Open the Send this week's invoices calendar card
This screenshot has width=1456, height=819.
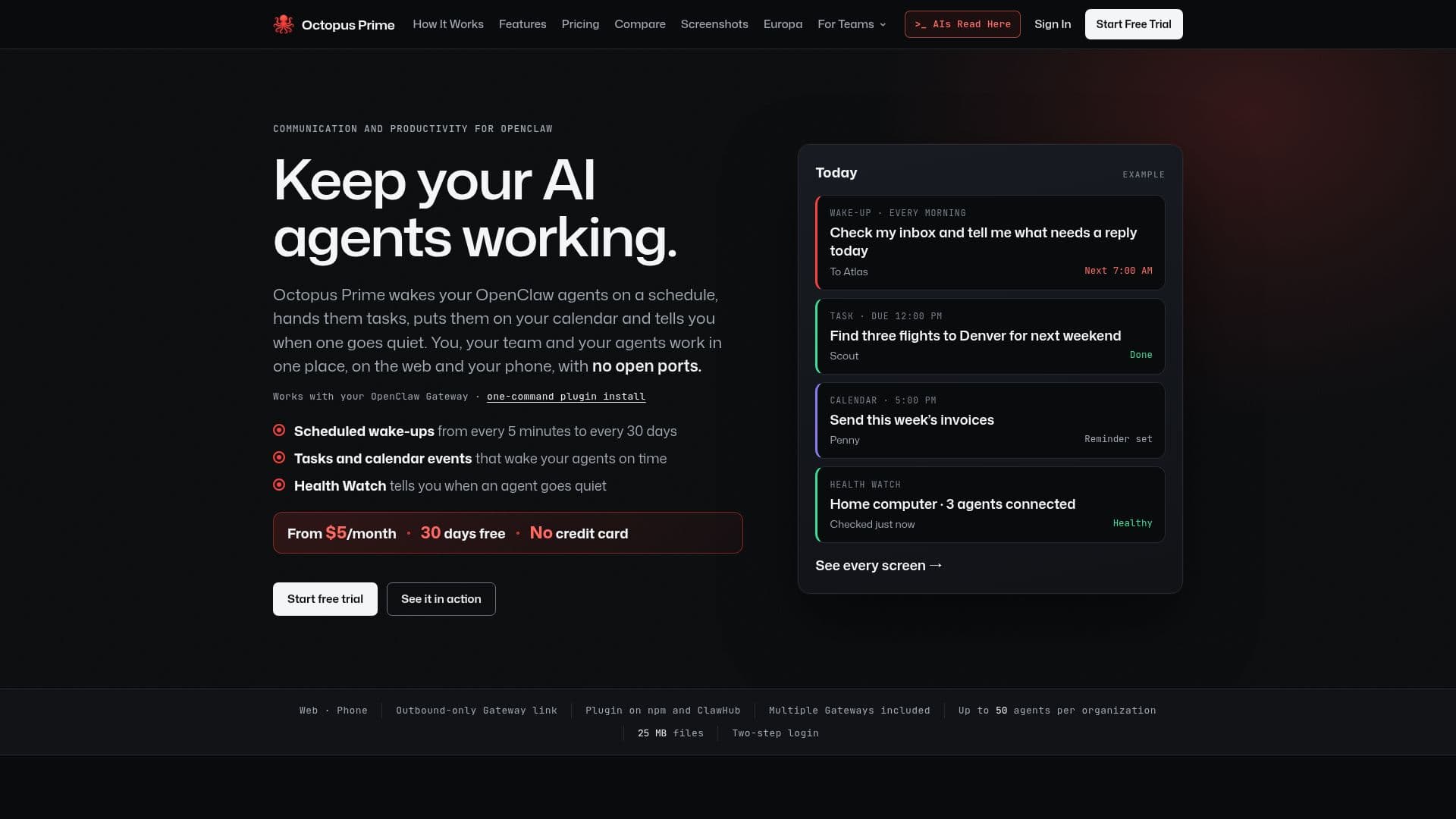(x=990, y=420)
